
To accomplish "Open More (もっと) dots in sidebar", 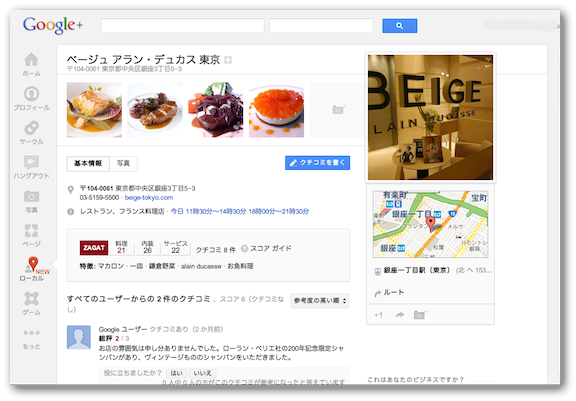I will pos(32,333).
